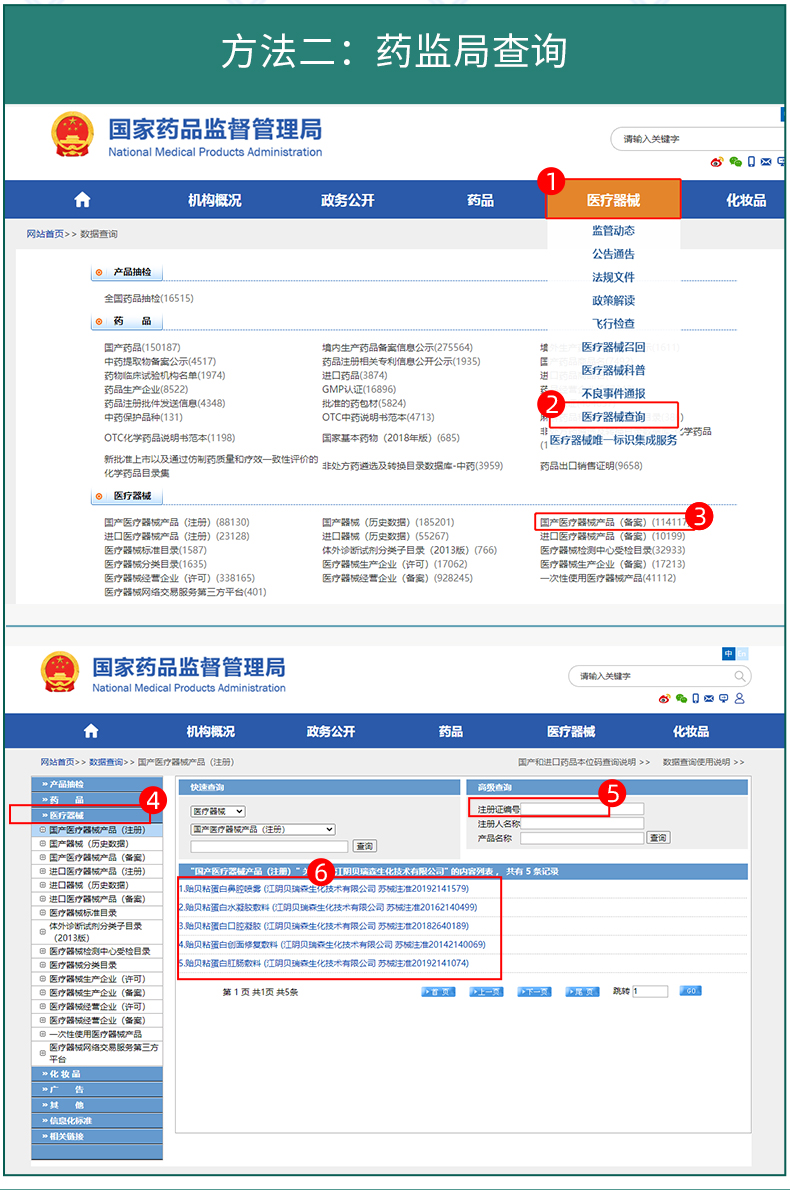790x1190 pixels.
Task: Open 机构概况 in the upper page navbar
Action: [x=215, y=200]
